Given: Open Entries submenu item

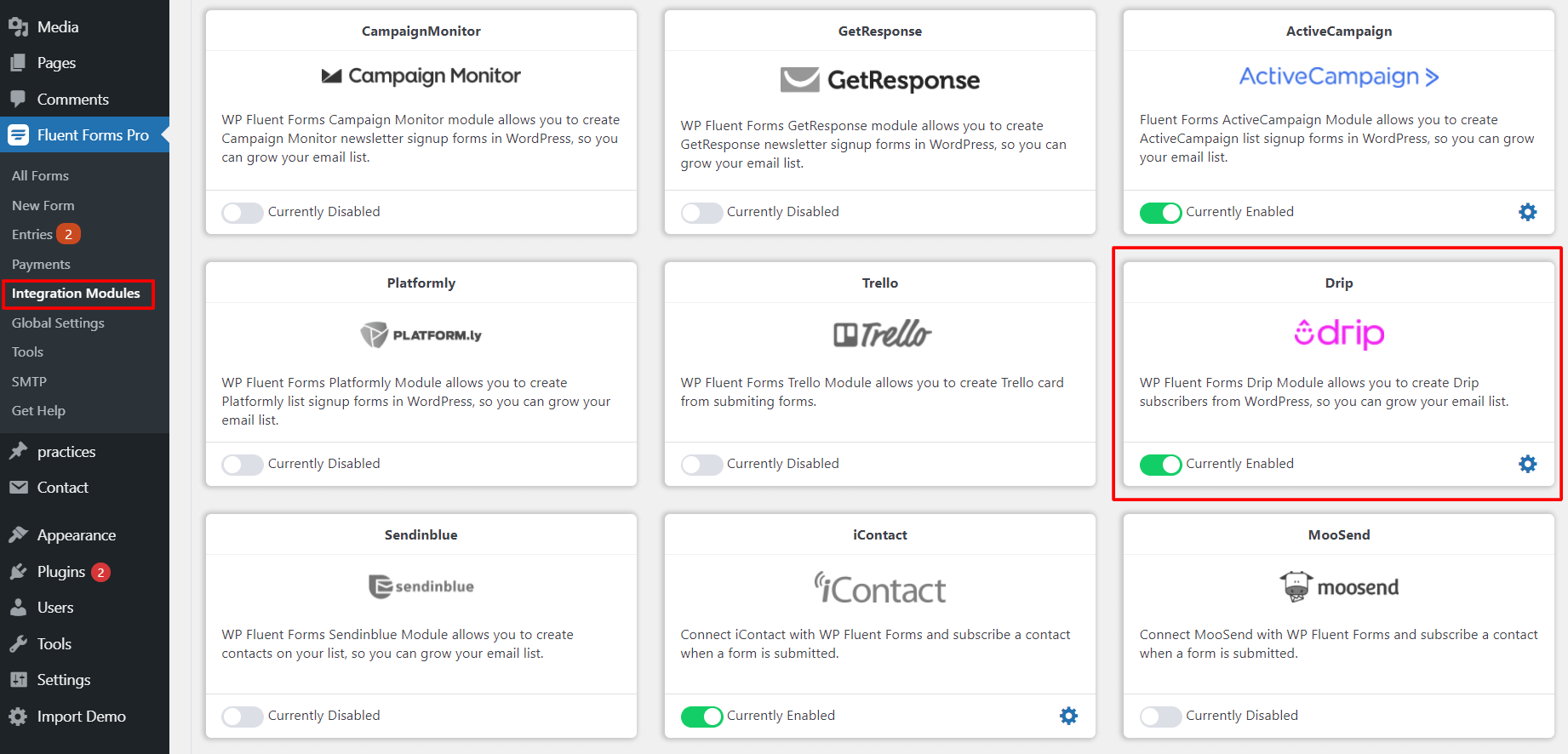Looking at the screenshot, I should (x=32, y=234).
